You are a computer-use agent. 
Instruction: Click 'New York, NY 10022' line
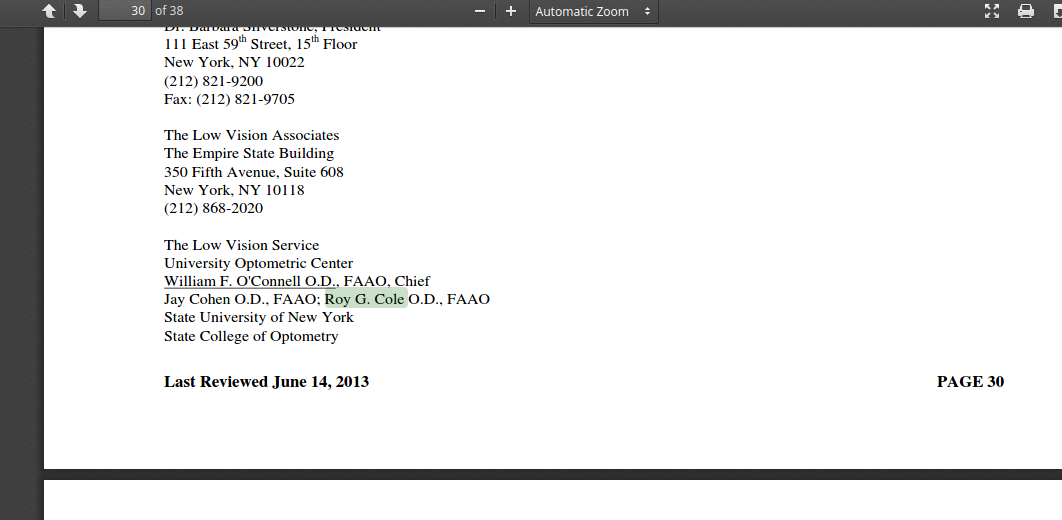click(x=234, y=62)
